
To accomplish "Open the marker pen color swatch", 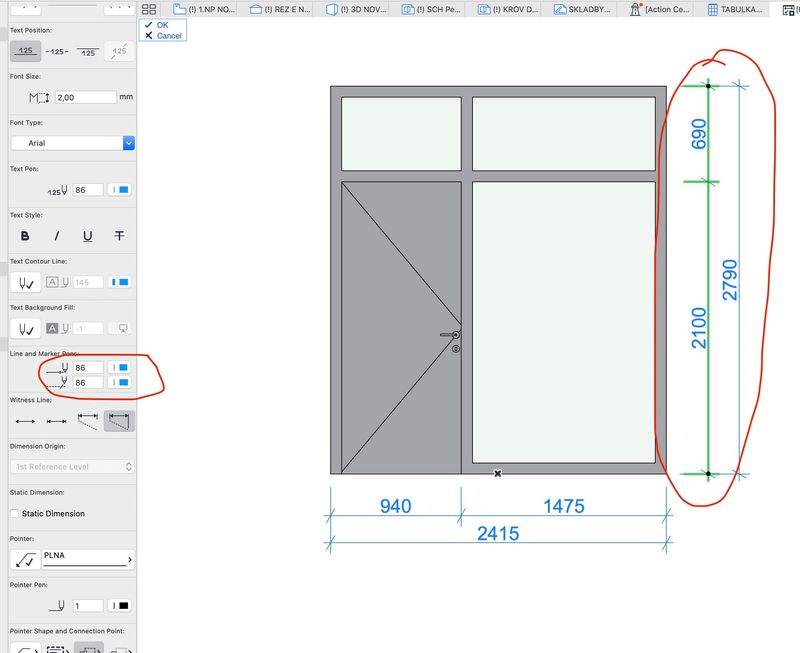I will [x=120, y=383].
